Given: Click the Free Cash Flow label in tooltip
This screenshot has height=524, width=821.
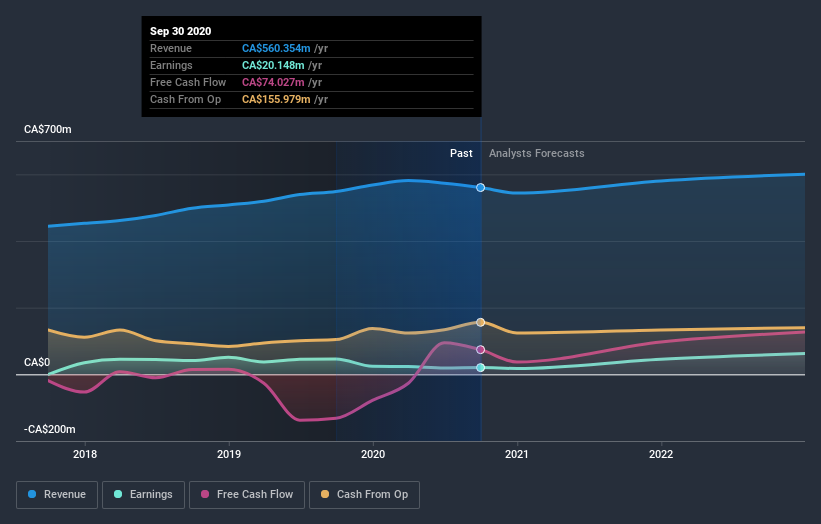Looking at the screenshot, I should (x=188, y=82).
